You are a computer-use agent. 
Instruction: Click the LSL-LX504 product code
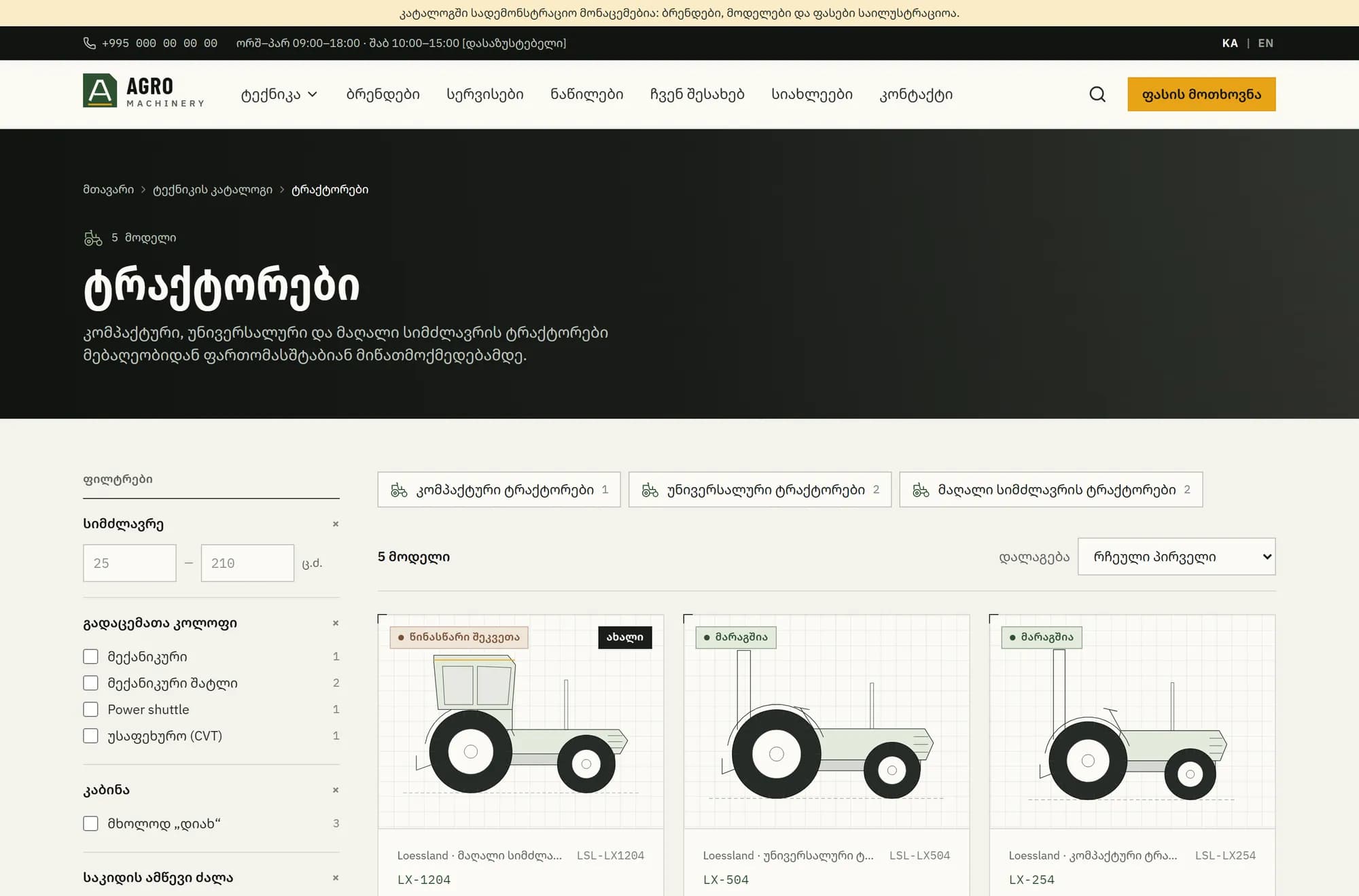point(919,855)
